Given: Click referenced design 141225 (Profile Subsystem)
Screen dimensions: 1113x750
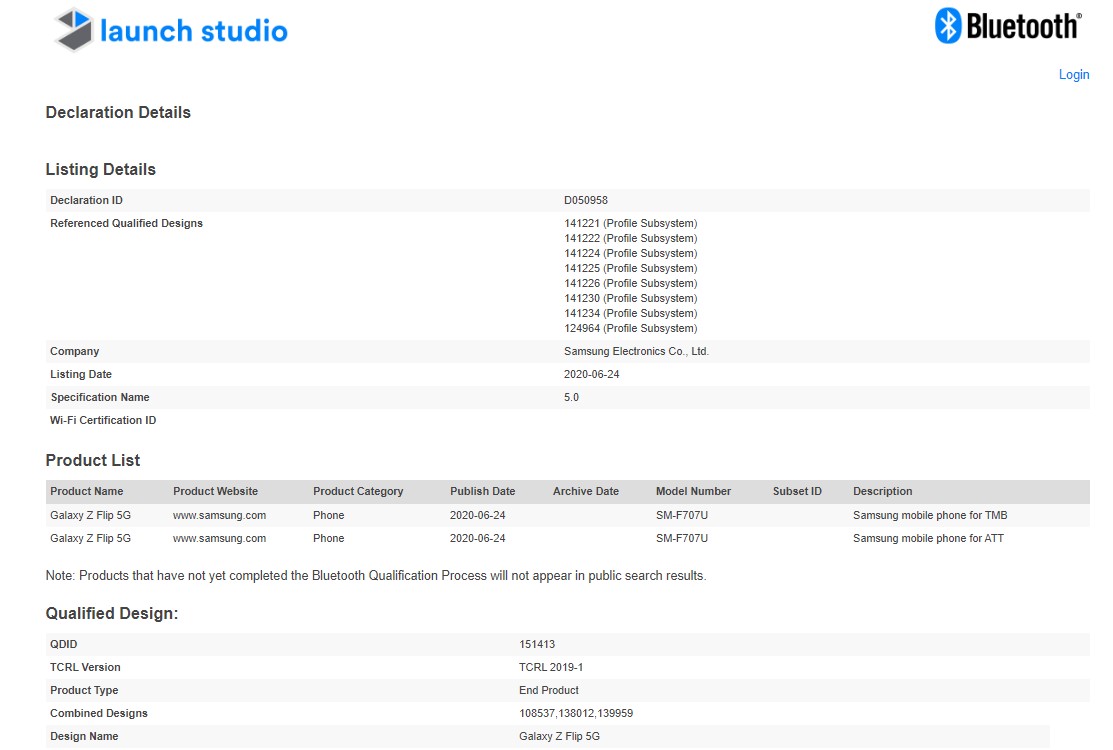Looking at the screenshot, I should [630, 268].
